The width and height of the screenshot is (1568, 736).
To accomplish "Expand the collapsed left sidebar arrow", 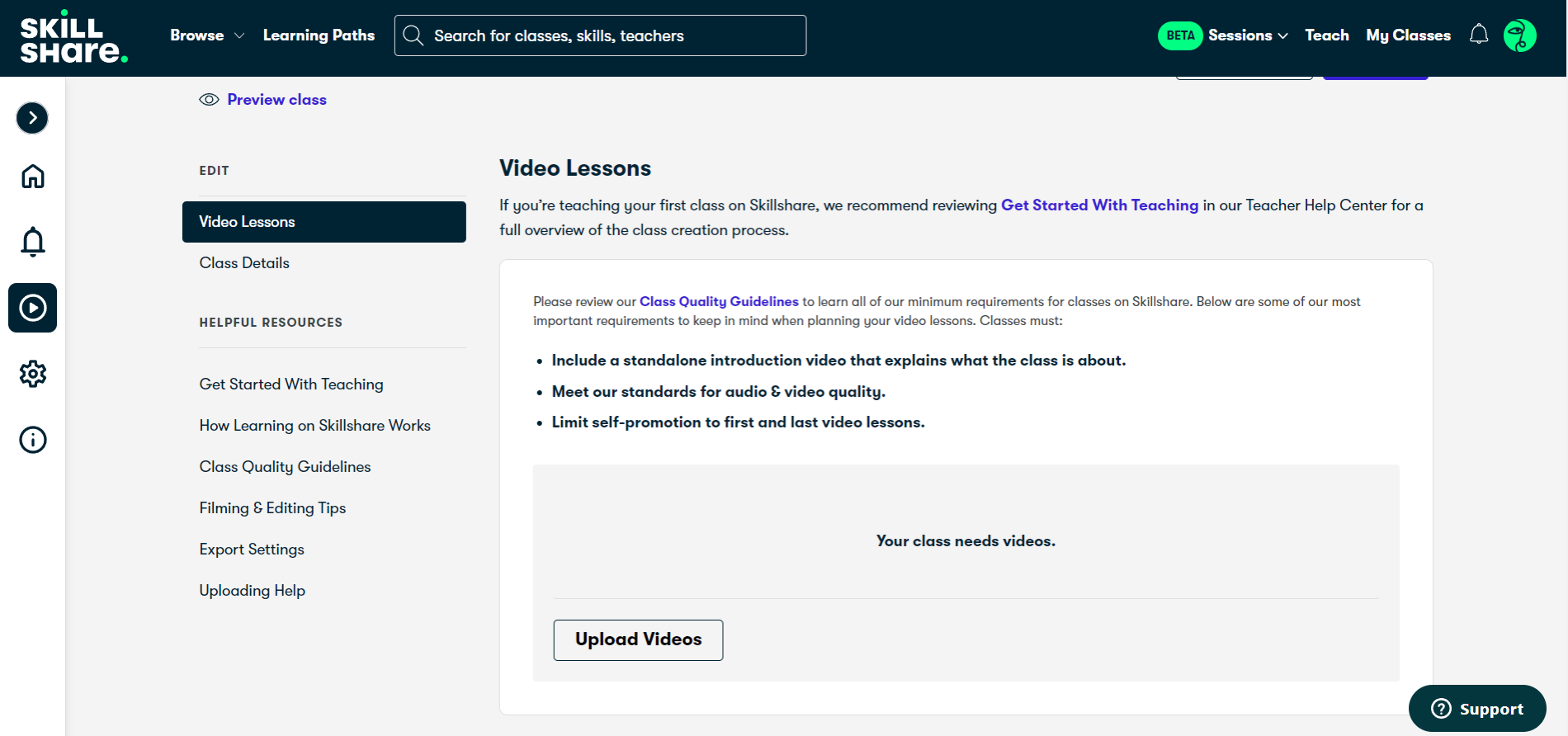I will coord(32,118).
